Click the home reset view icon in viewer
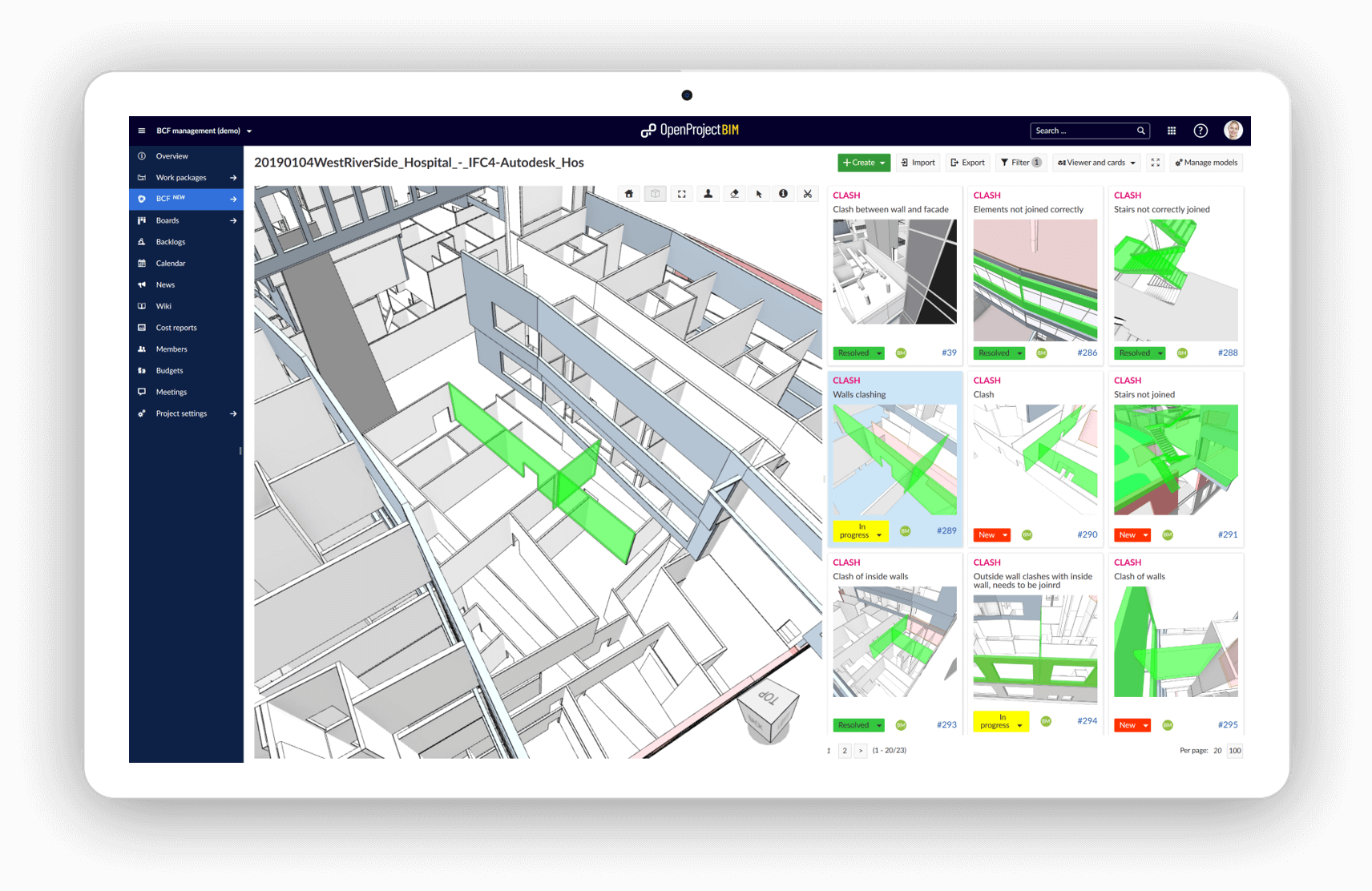This screenshot has width=1372, height=891. 629,194
